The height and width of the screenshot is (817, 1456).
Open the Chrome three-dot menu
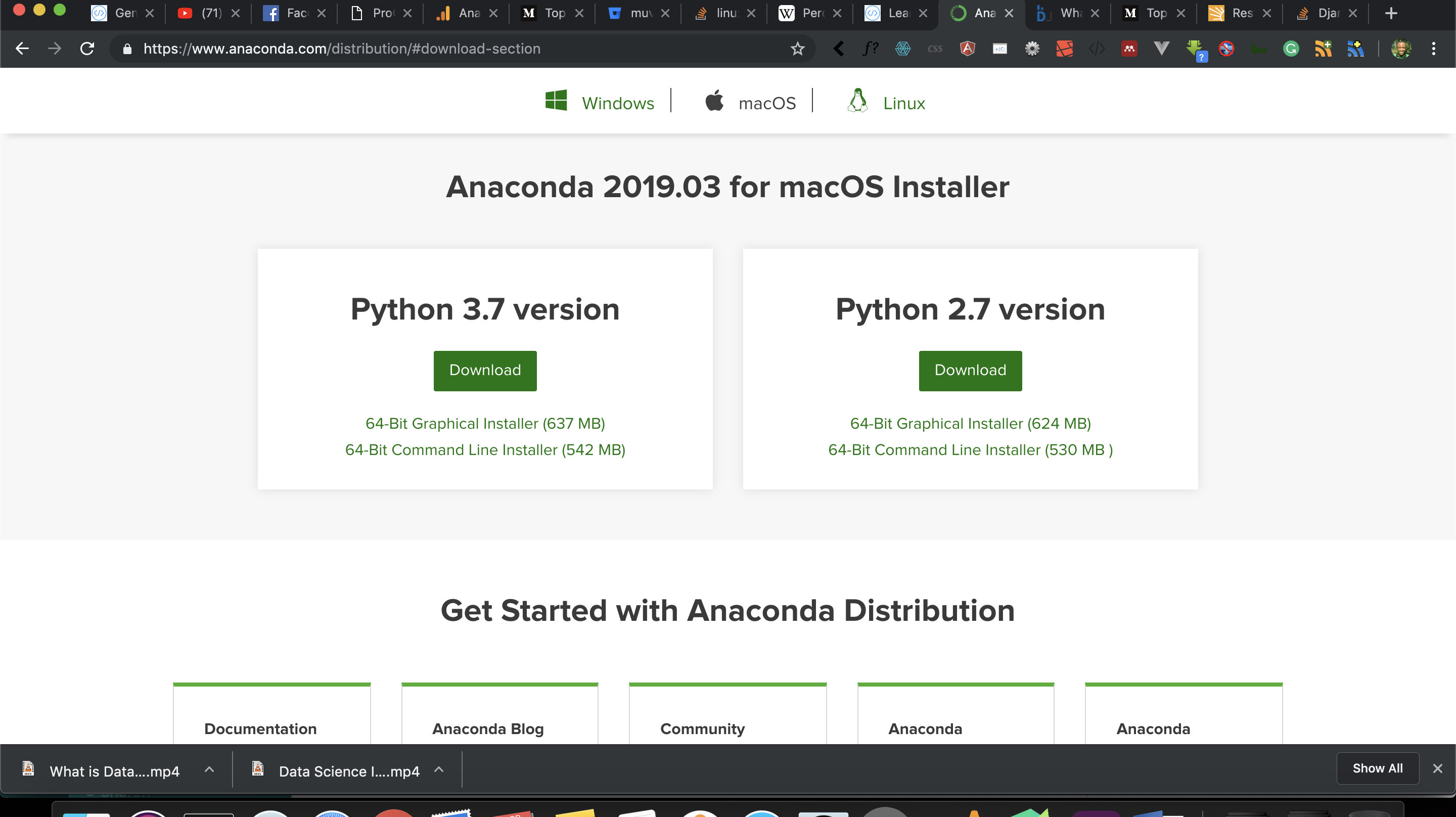(1433, 49)
